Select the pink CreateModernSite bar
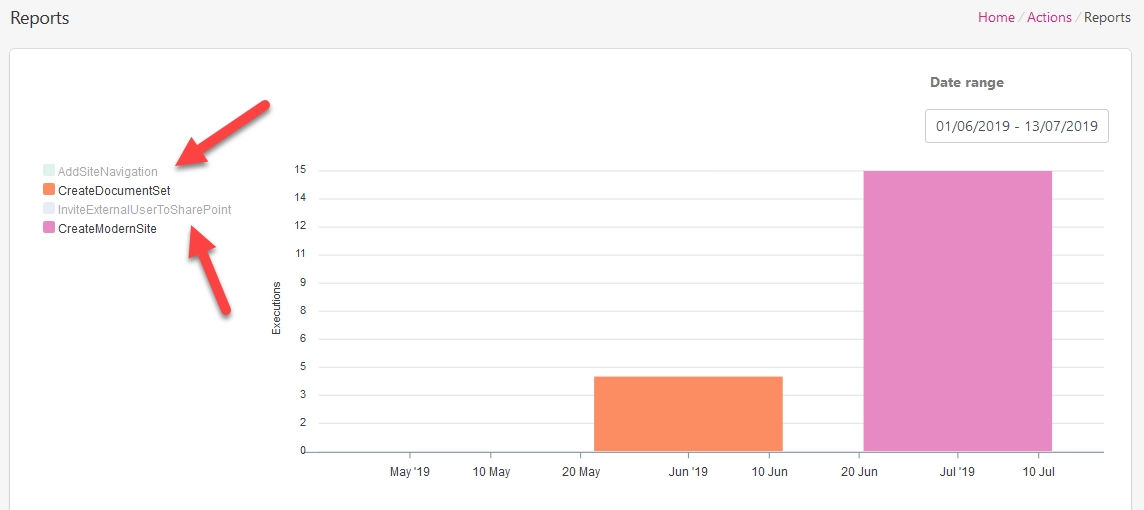1144x510 pixels. point(957,311)
